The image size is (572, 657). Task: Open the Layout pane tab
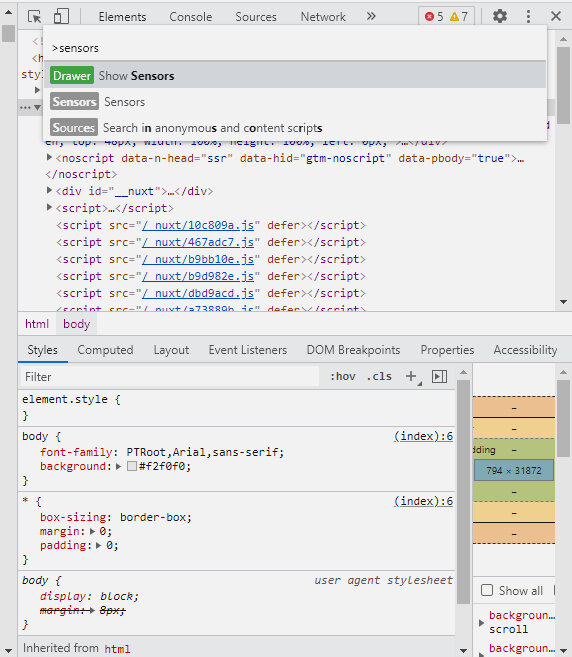coord(171,350)
